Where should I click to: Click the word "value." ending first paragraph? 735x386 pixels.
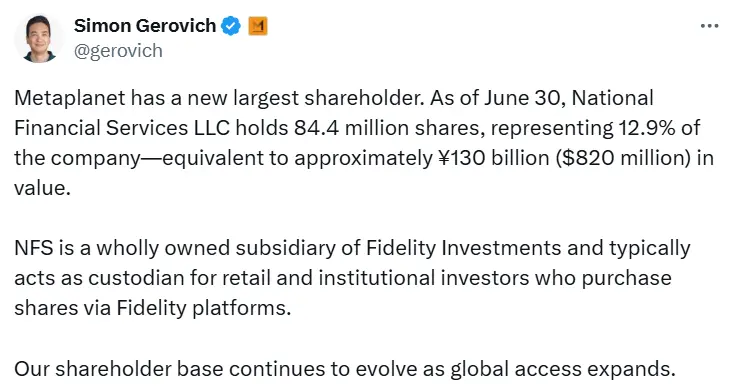click(x=42, y=188)
